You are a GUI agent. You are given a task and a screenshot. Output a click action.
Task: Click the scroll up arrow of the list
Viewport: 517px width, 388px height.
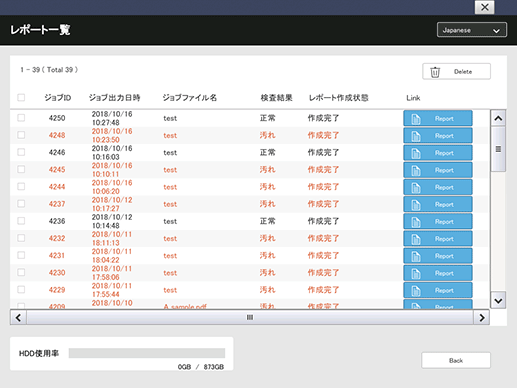(498, 118)
